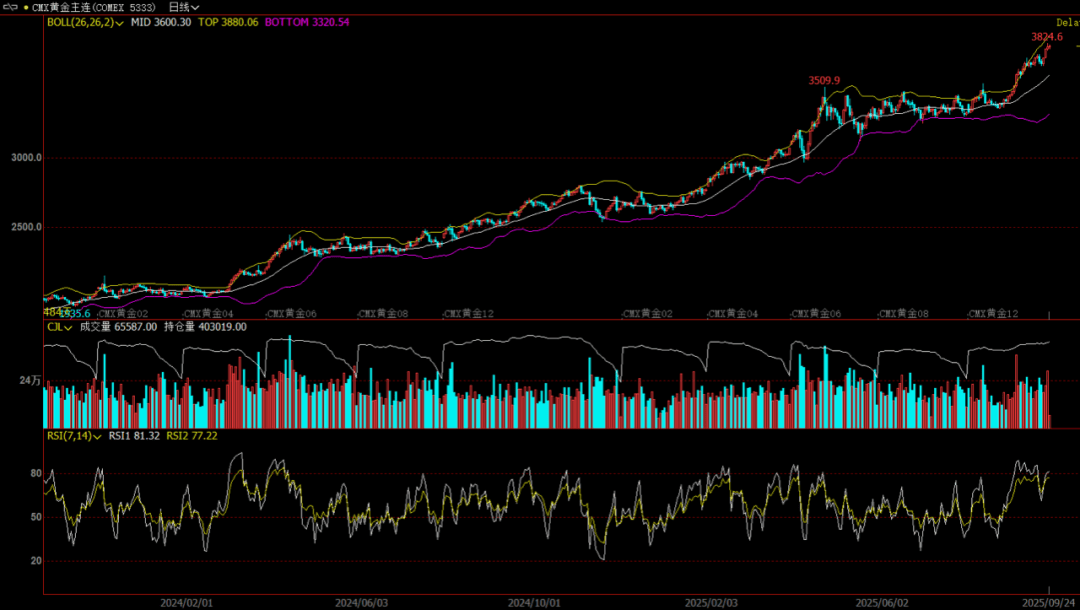Select the 2024/02/01 date on time axis
The height and width of the screenshot is (610, 1080).
(x=187, y=602)
